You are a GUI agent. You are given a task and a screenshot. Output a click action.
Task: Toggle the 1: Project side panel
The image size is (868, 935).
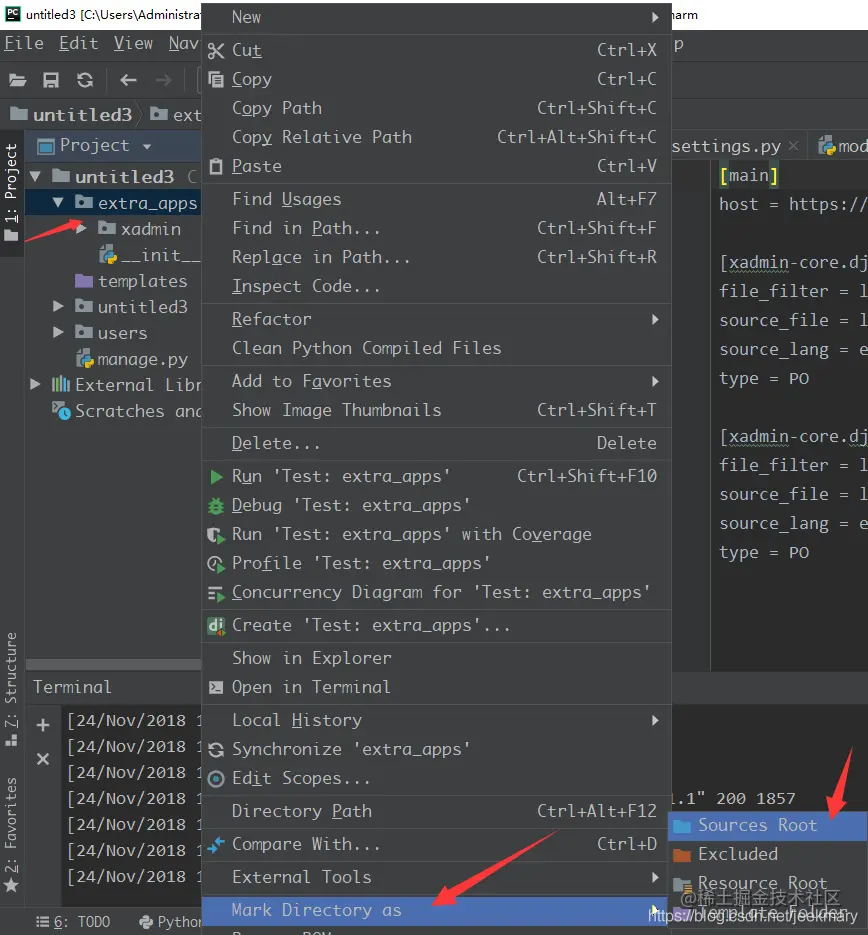tap(11, 192)
